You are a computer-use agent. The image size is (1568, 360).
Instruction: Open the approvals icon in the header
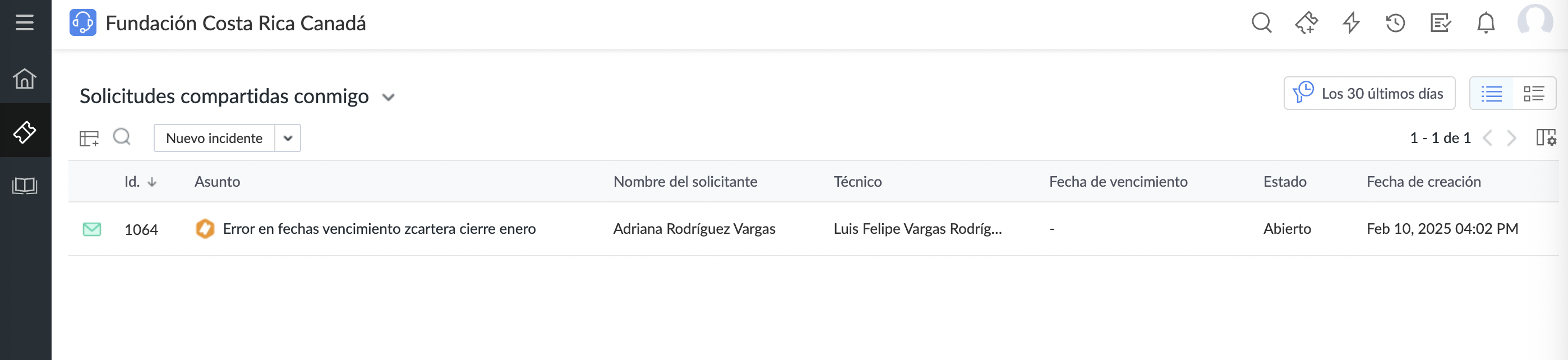(1440, 23)
